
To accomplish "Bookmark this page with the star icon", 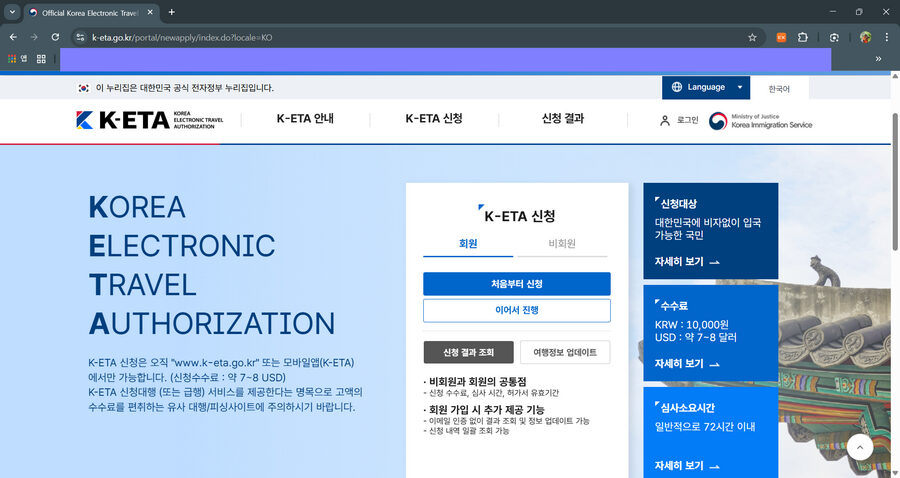I will pos(752,37).
